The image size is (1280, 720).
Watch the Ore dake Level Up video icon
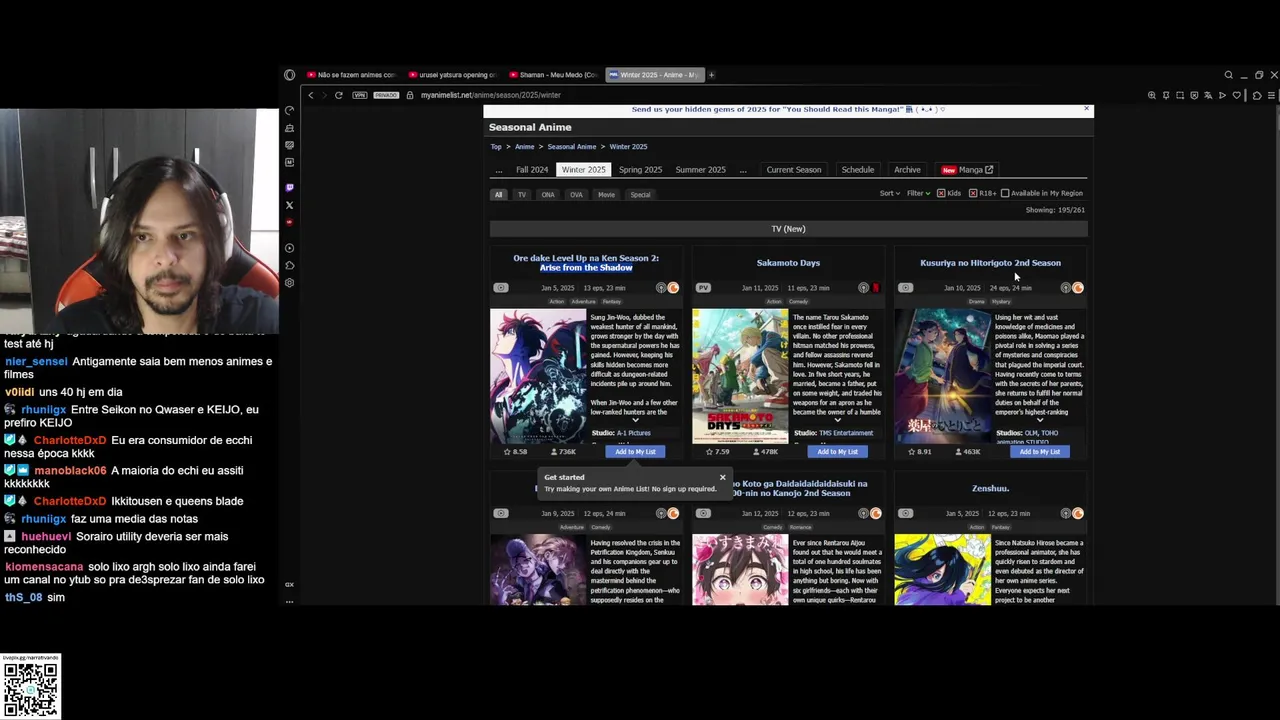tap(501, 288)
